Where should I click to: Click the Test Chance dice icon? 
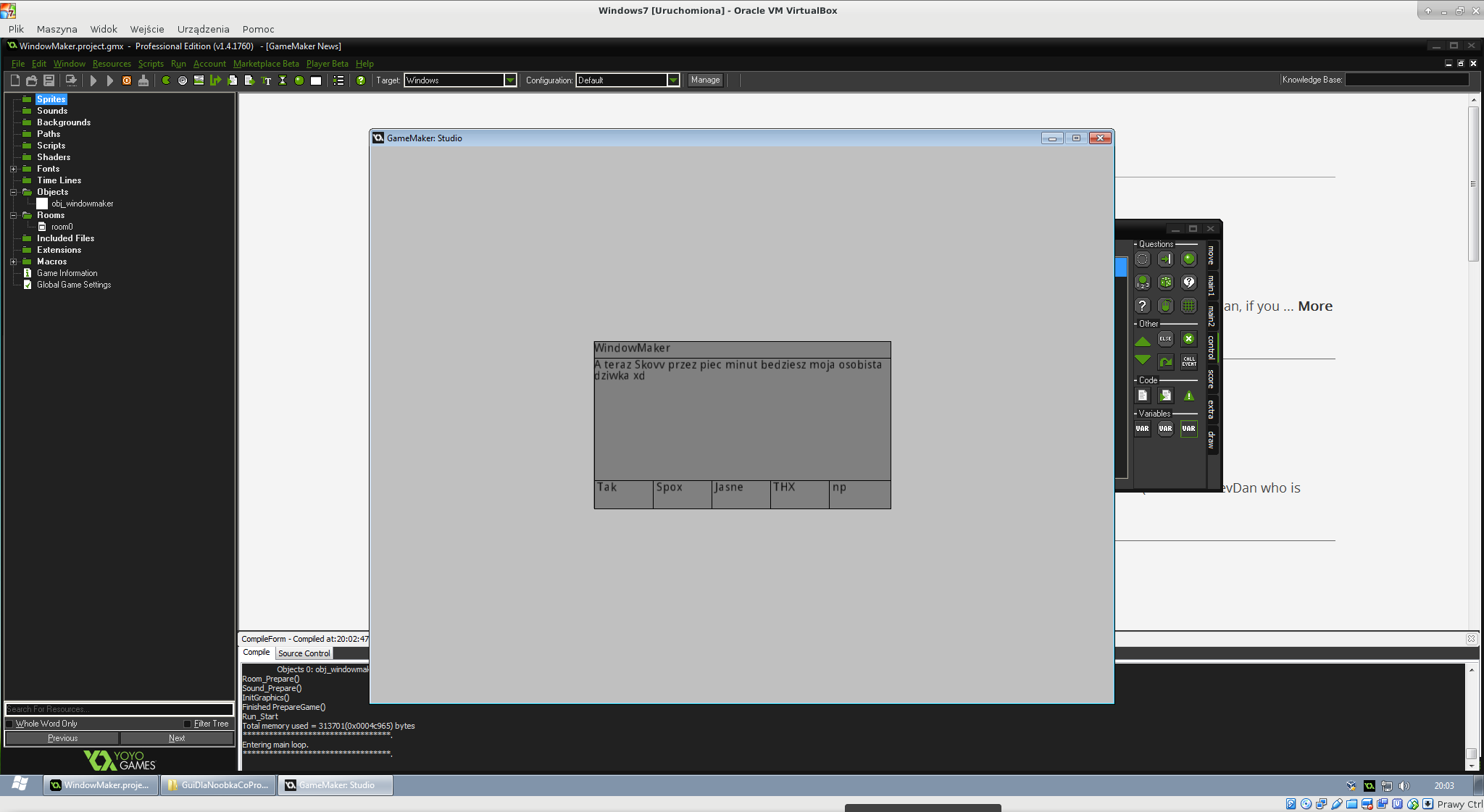pyautogui.click(x=1165, y=282)
